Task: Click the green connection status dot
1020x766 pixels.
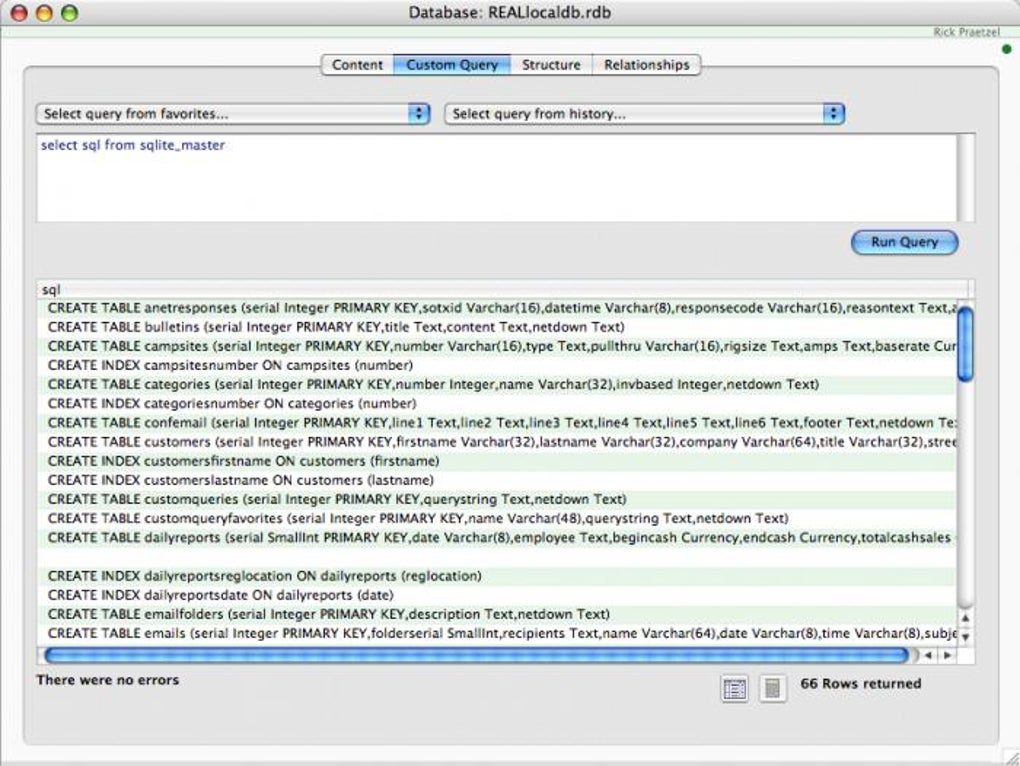Action: click(1007, 49)
